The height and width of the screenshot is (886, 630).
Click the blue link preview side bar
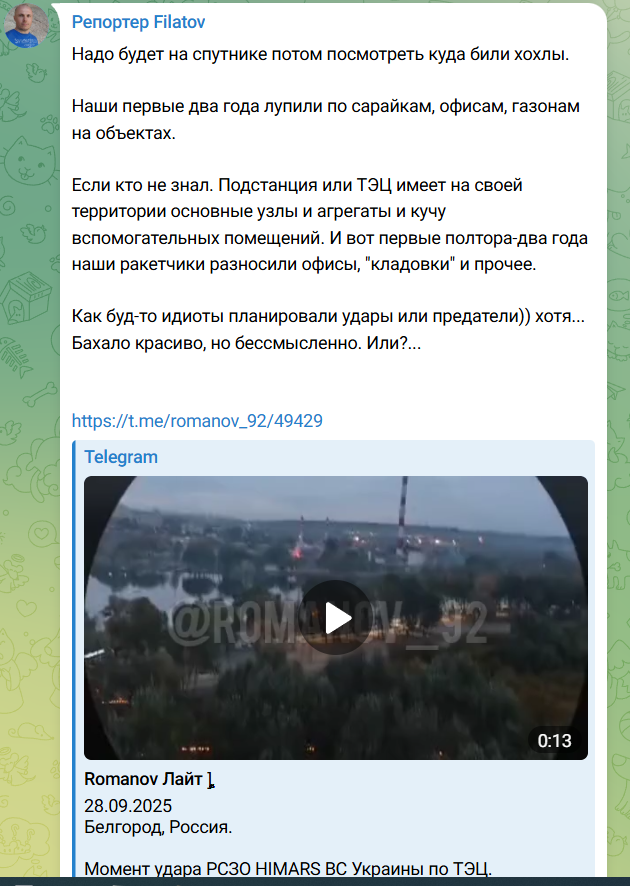73,658
